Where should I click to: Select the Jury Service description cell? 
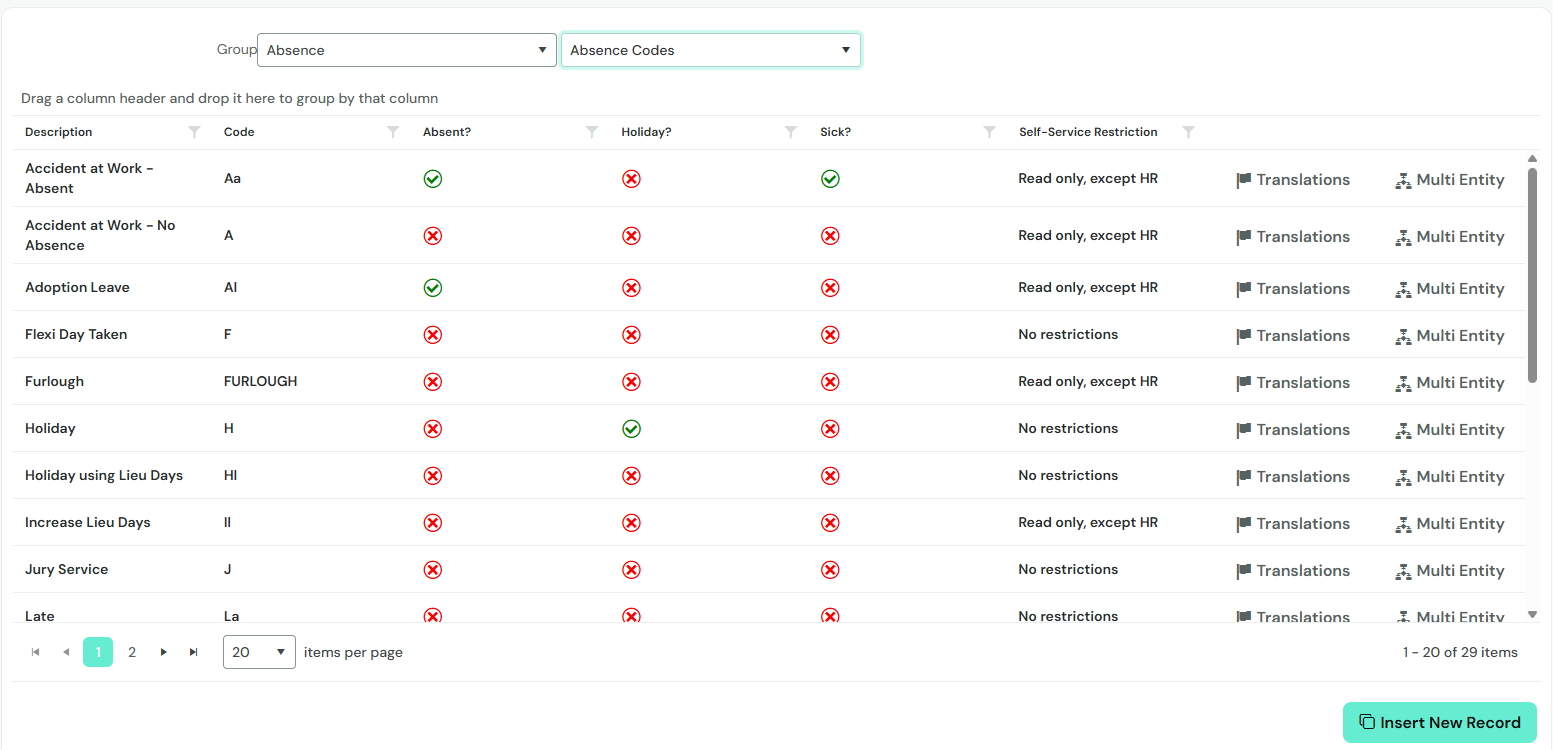click(x=66, y=570)
